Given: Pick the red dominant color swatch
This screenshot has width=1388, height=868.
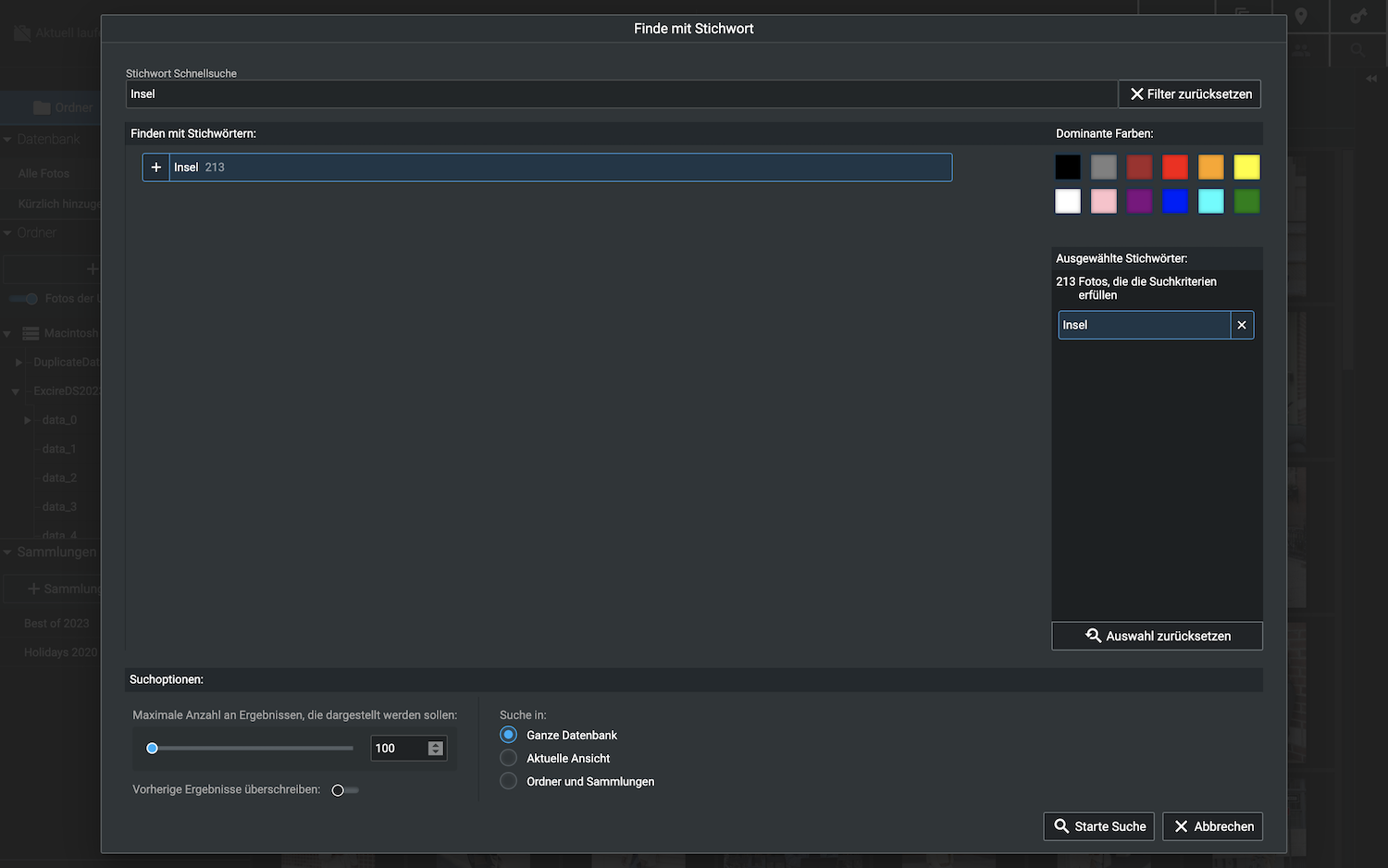Looking at the screenshot, I should [x=1175, y=167].
